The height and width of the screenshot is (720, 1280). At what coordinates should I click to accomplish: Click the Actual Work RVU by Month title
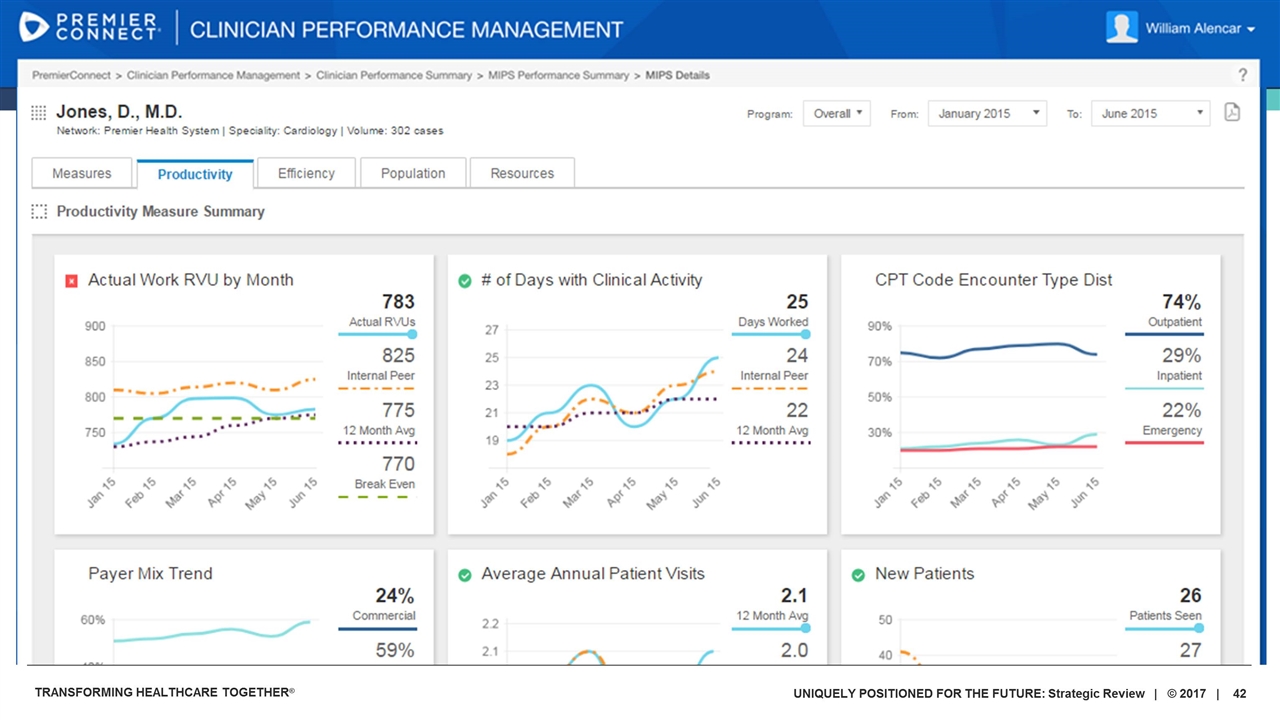click(191, 280)
